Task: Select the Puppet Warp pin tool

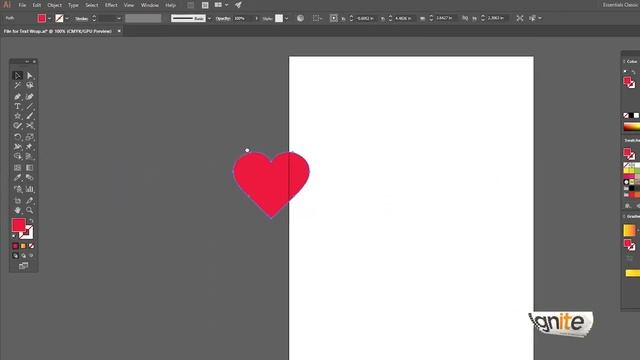Action: [x=30, y=147]
